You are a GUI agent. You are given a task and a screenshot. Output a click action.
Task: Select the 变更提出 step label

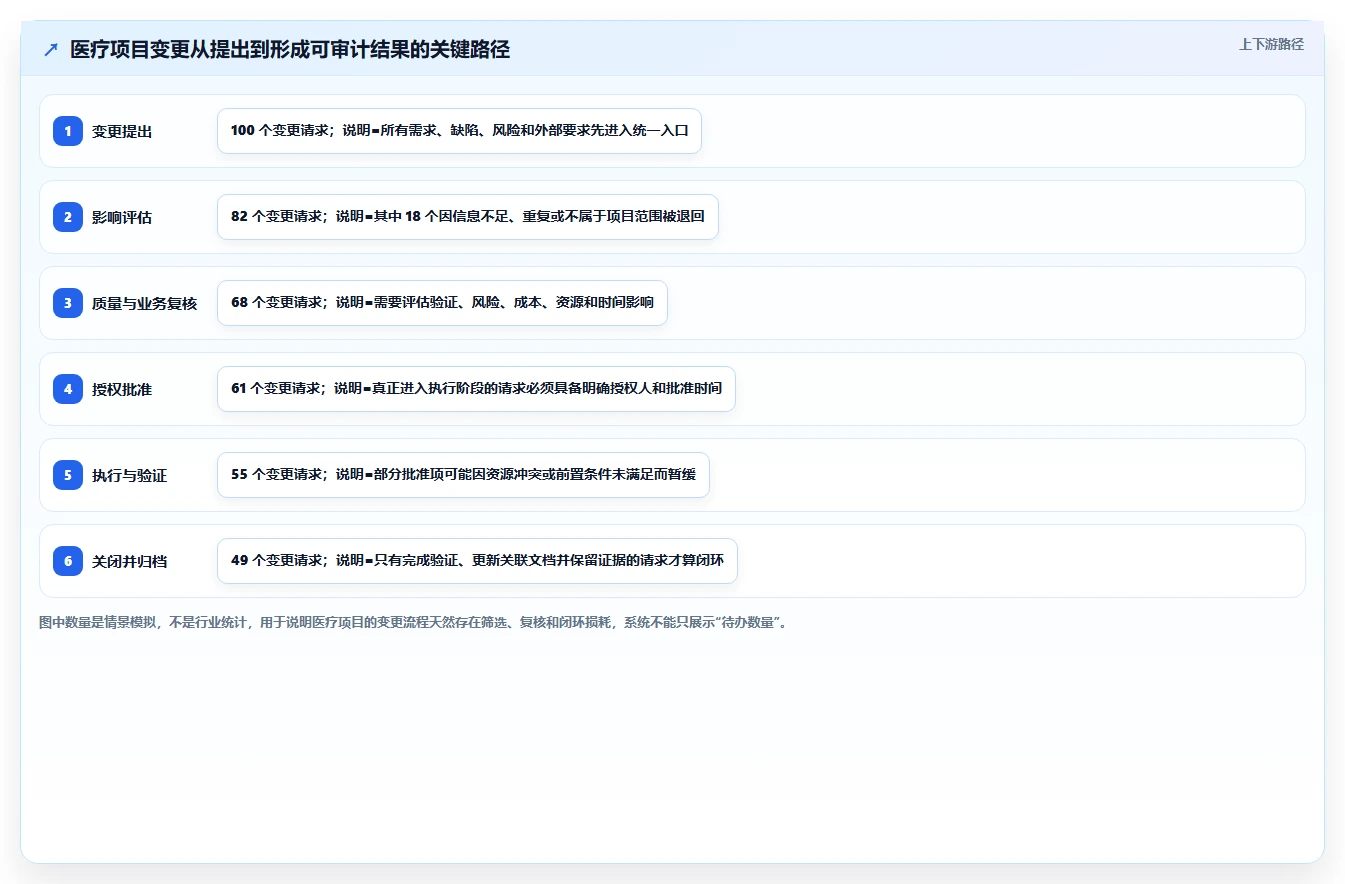click(122, 132)
